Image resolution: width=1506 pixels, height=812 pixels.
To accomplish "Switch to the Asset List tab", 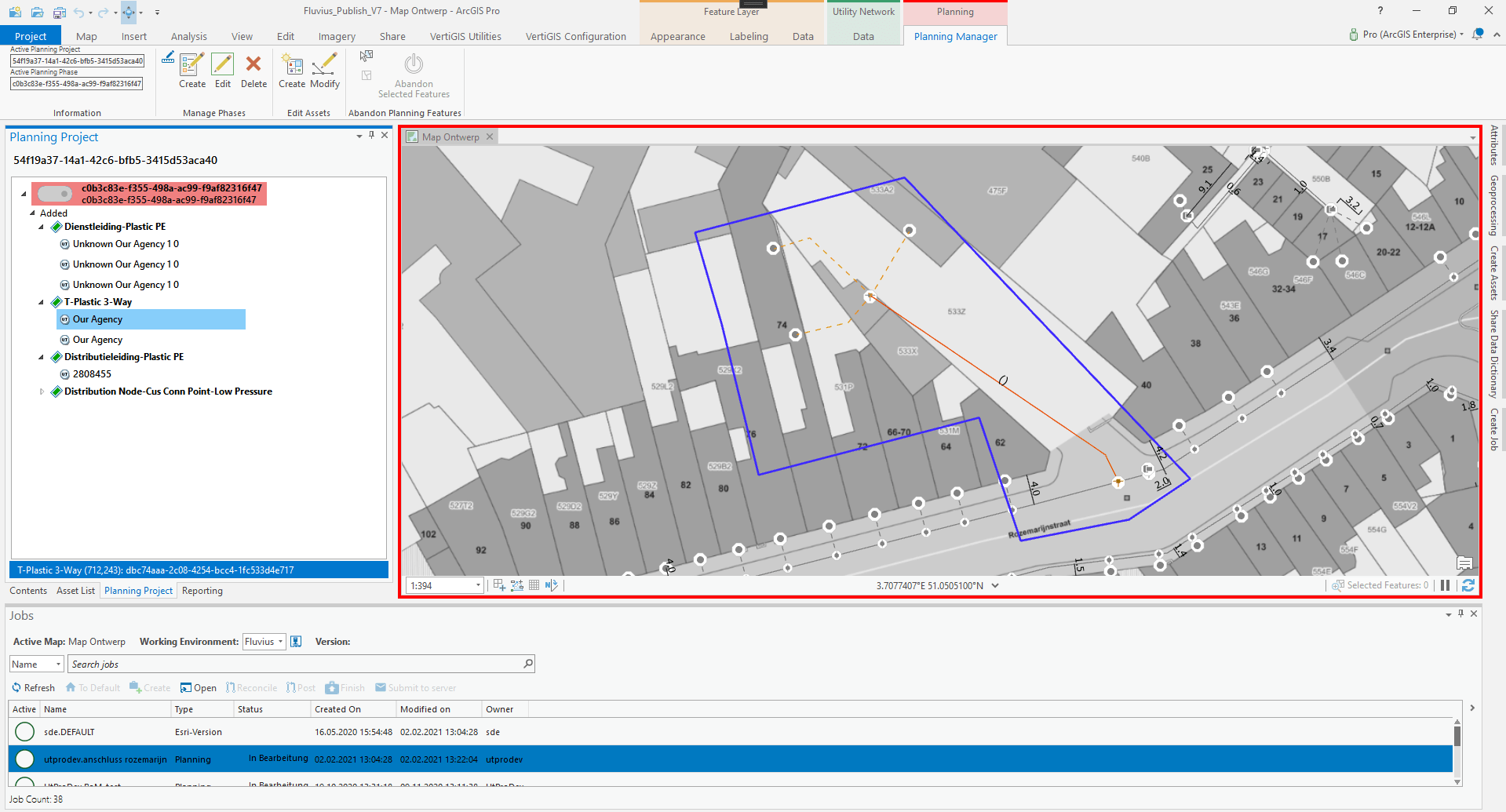I will (x=75, y=591).
